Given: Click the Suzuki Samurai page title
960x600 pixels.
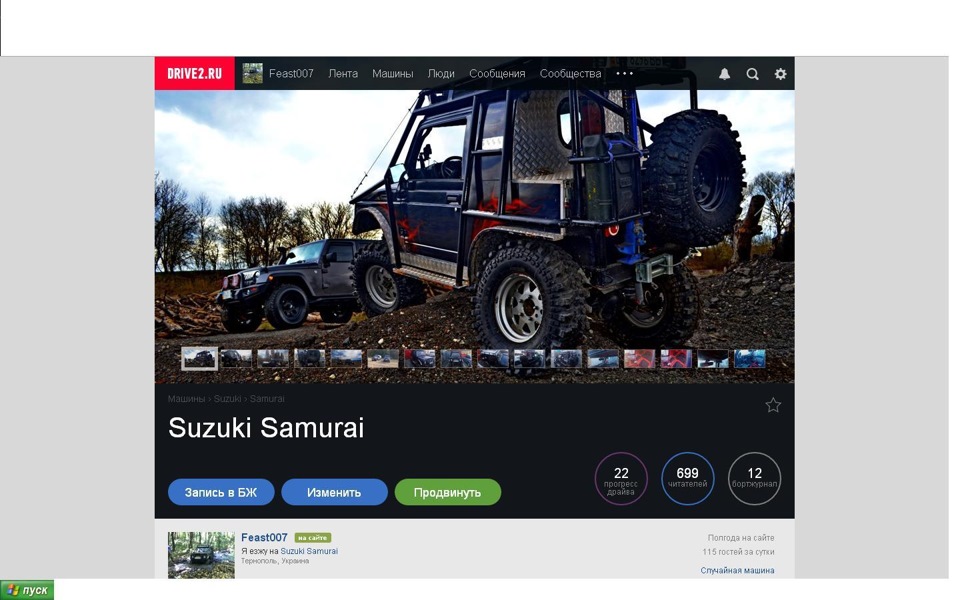Looking at the screenshot, I should (x=266, y=427).
